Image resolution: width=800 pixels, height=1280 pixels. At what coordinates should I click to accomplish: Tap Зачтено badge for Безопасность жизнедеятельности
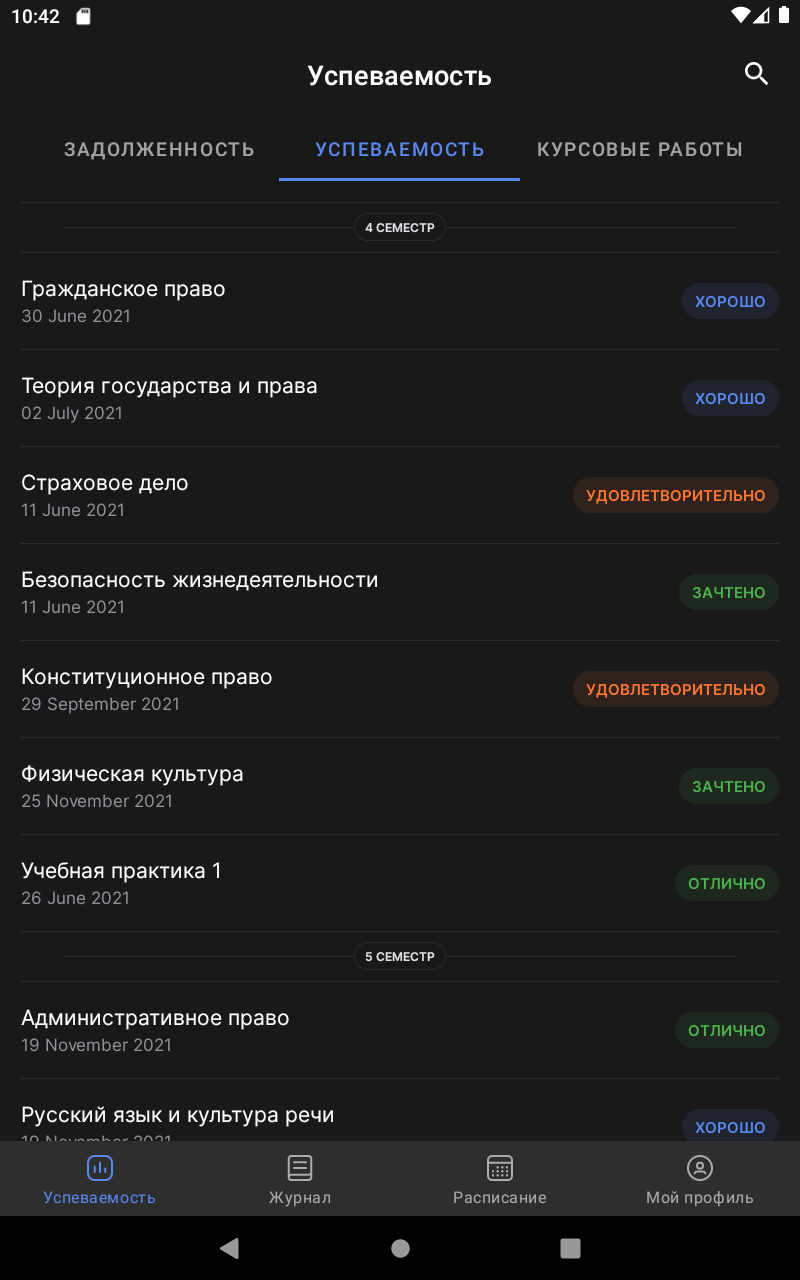(729, 592)
